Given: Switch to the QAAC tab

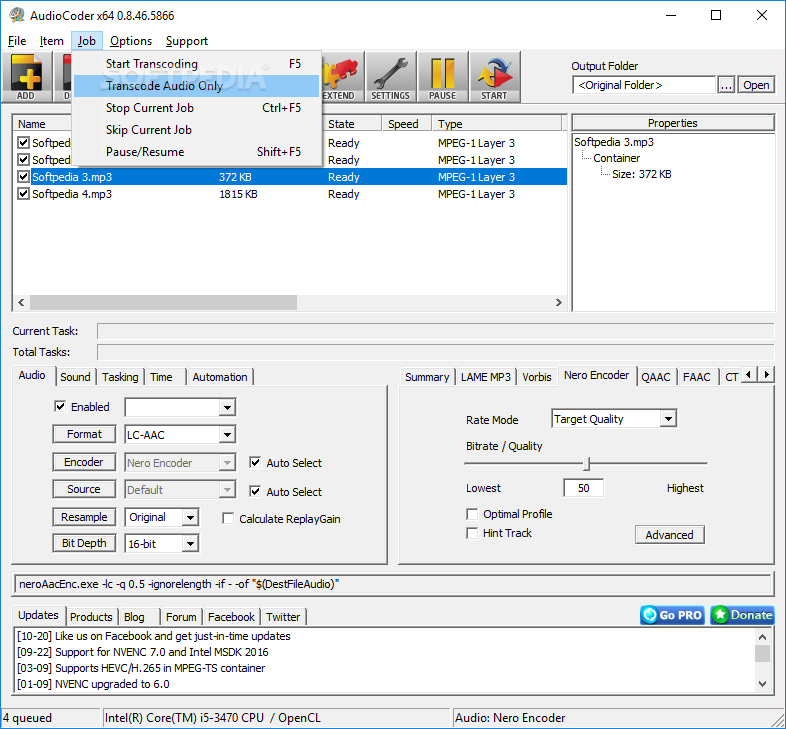Looking at the screenshot, I should click(x=656, y=377).
